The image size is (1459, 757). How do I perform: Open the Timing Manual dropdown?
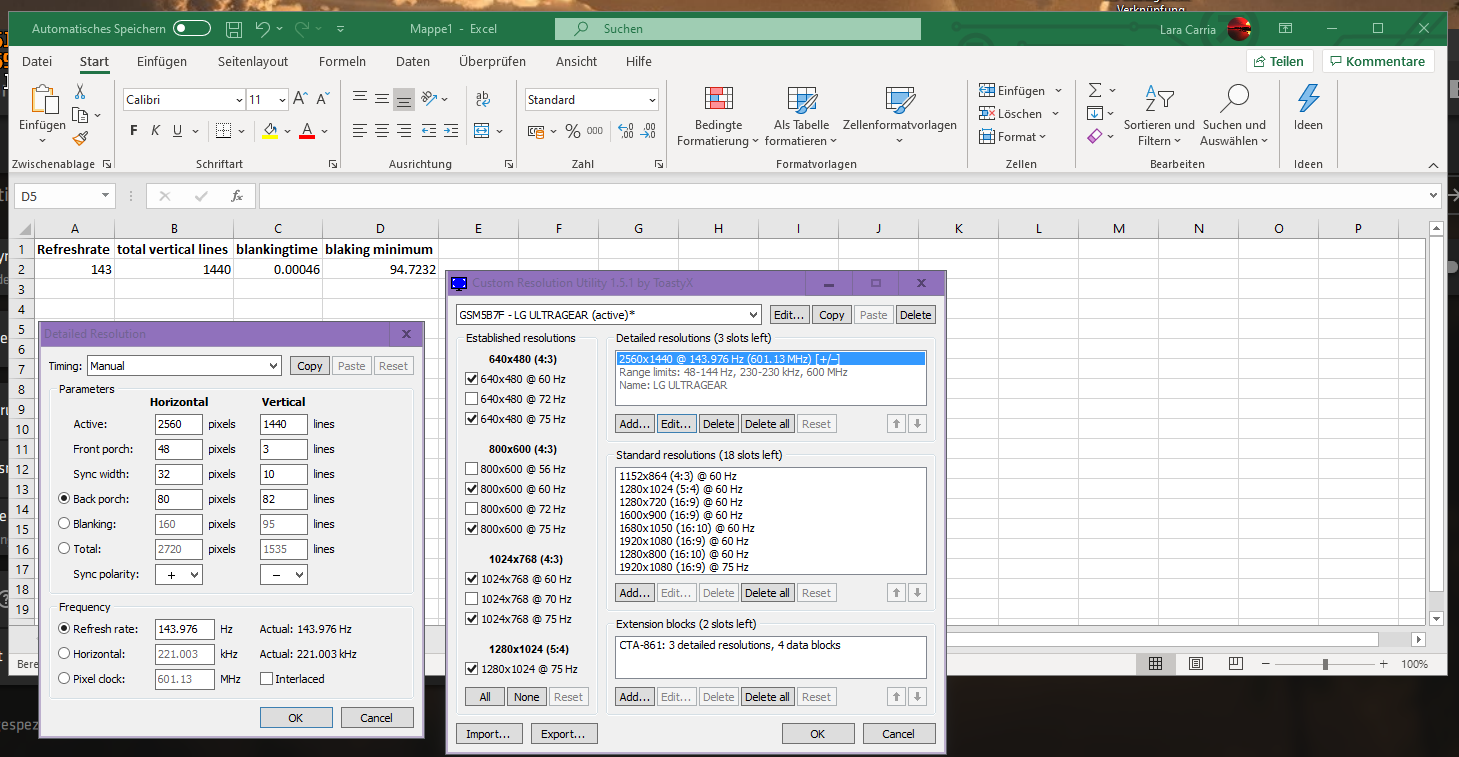point(184,366)
